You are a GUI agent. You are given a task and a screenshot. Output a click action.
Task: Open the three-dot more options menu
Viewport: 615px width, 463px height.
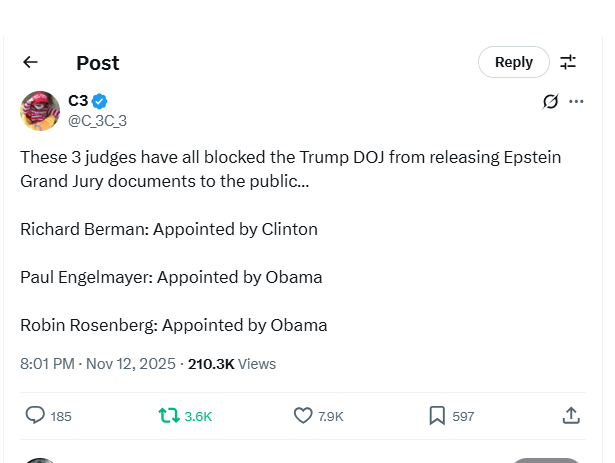[576, 101]
